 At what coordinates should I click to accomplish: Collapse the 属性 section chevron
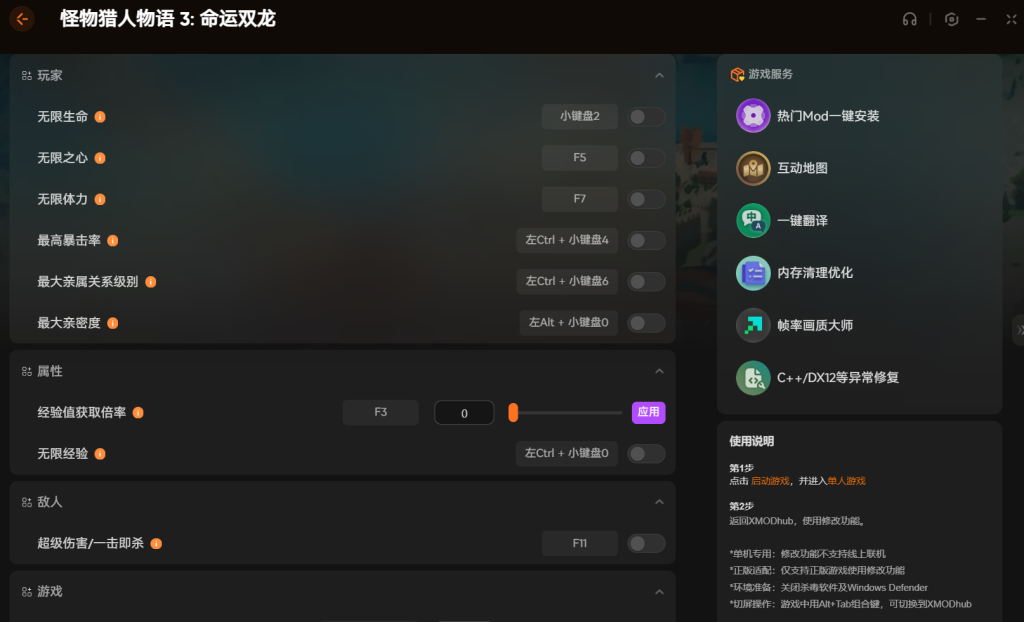[x=659, y=371]
